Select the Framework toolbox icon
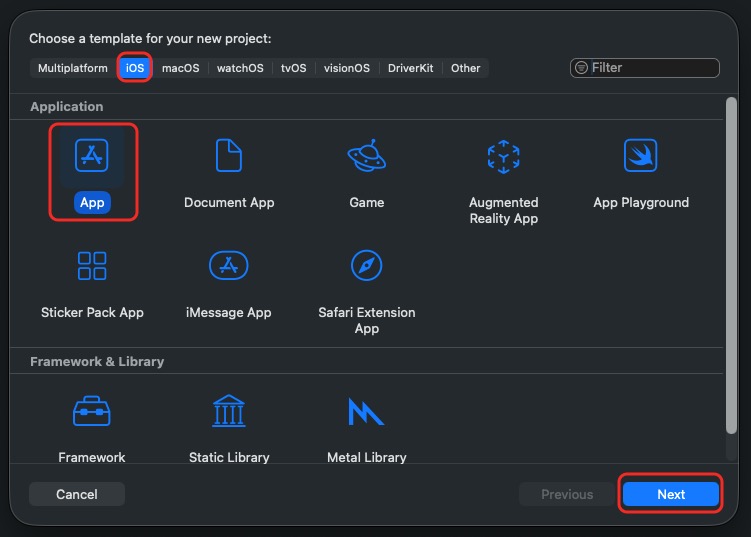This screenshot has height=537, width=751. (91, 411)
